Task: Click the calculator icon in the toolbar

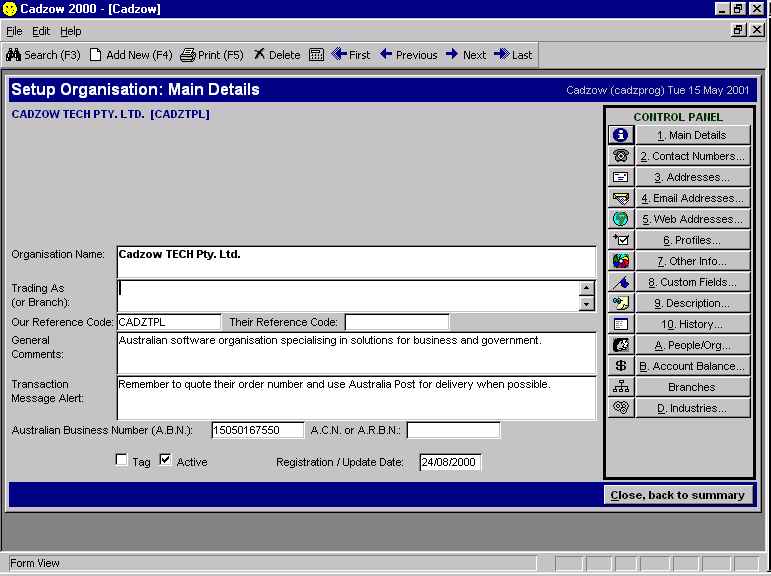Action: (316, 55)
